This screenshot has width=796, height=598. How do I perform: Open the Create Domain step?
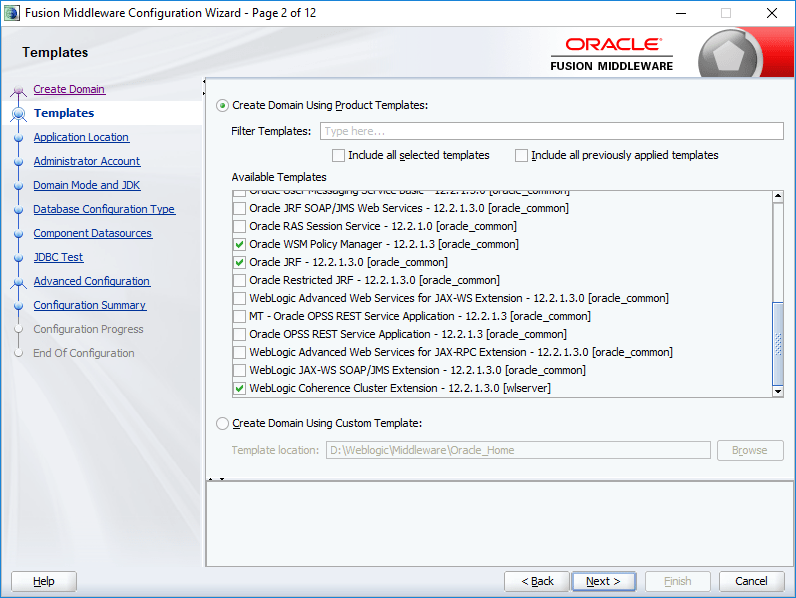pos(69,89)
